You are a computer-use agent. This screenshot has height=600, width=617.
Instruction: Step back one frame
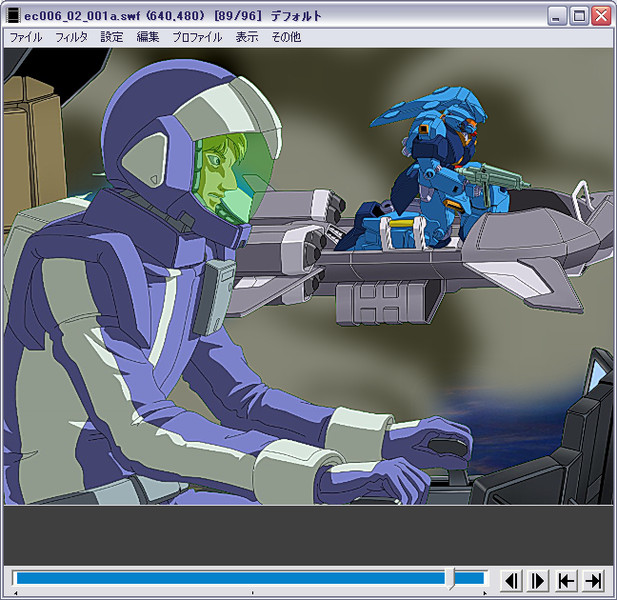pyautogui.click(x=511, y=580)
